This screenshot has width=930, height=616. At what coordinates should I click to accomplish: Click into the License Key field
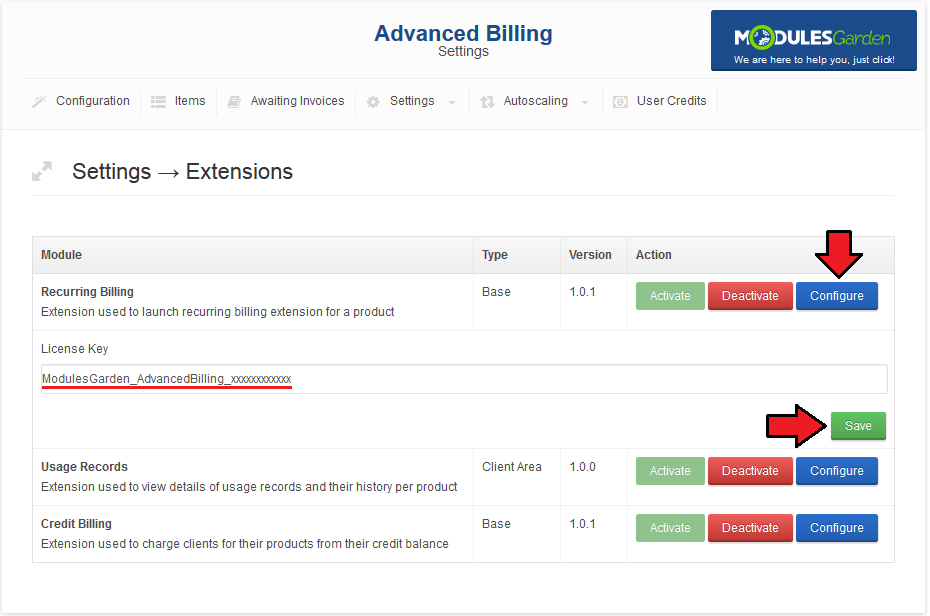coord(464,379)
